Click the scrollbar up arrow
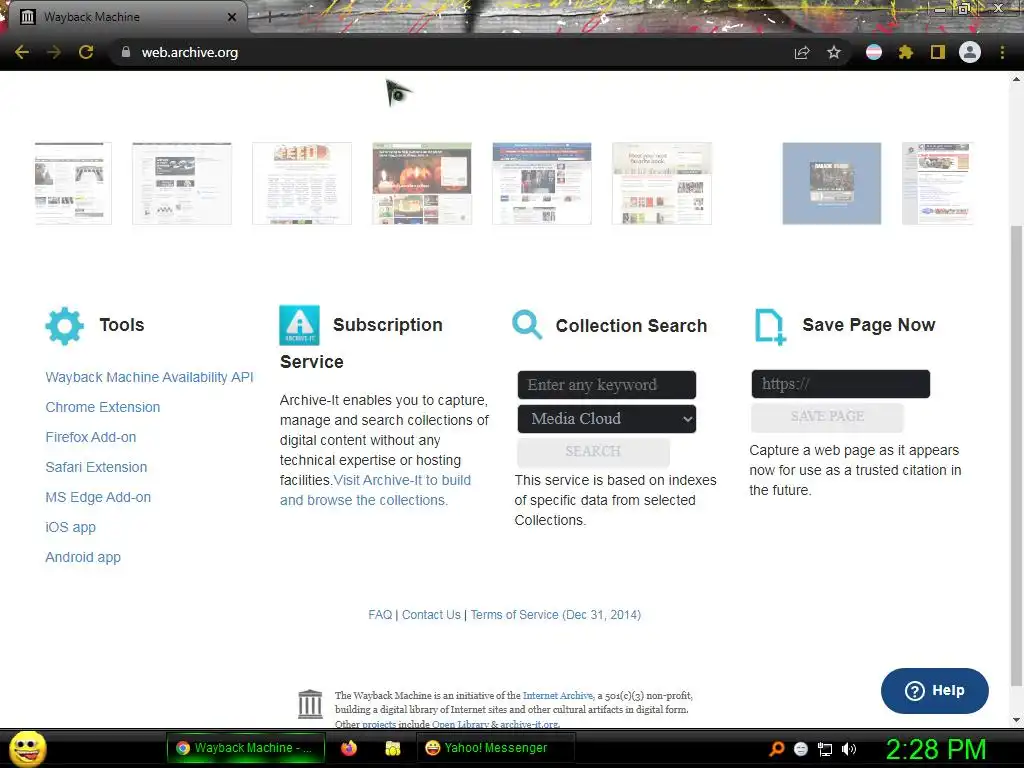 1016,79
